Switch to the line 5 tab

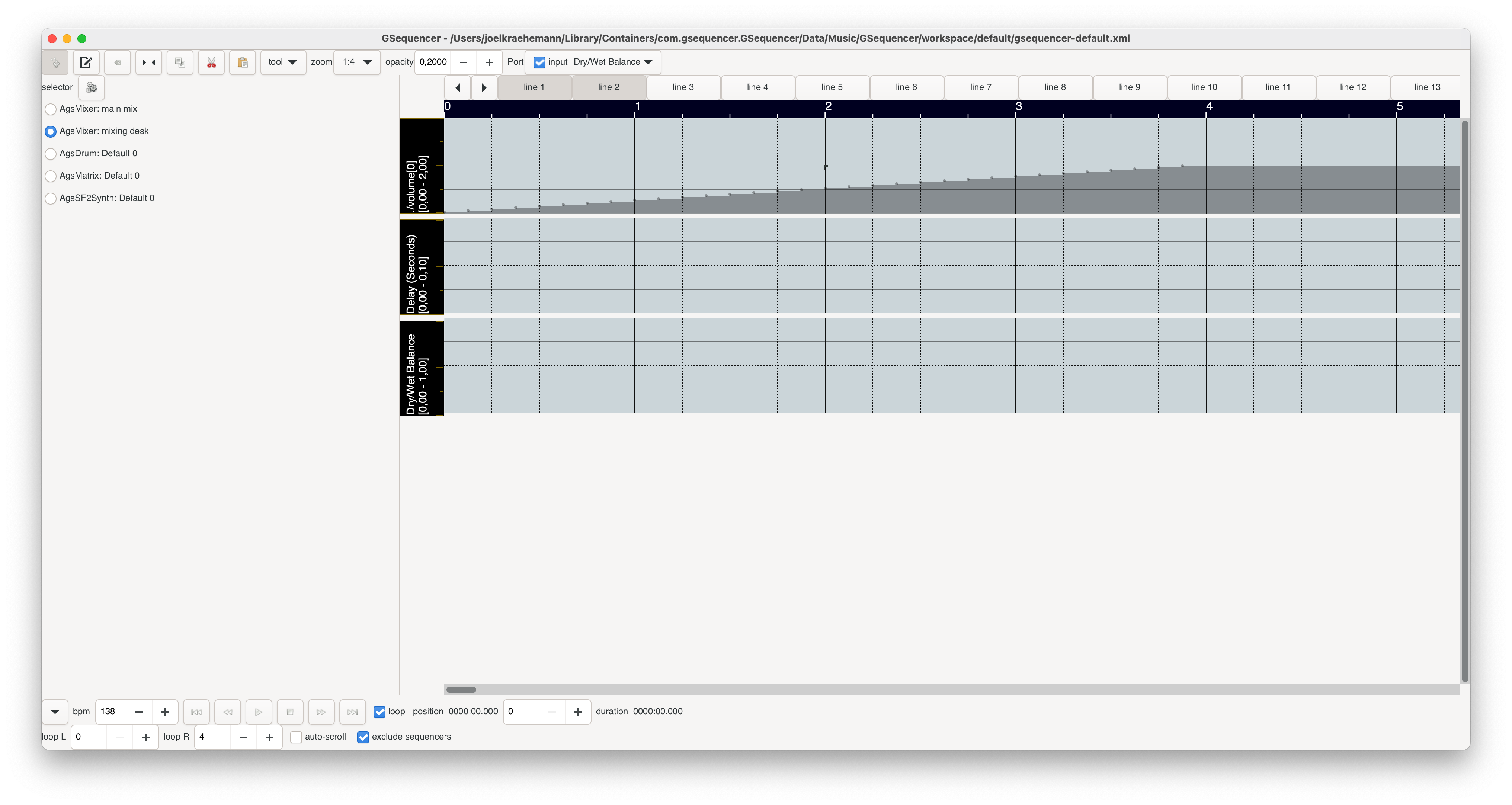(832, 87)
